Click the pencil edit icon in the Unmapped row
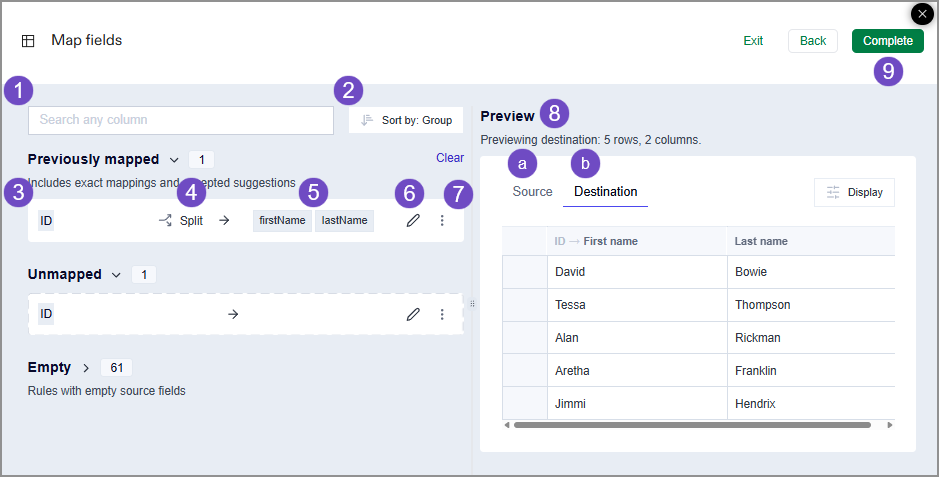Viewport: 939px width, 477px height. pos(413,314)
